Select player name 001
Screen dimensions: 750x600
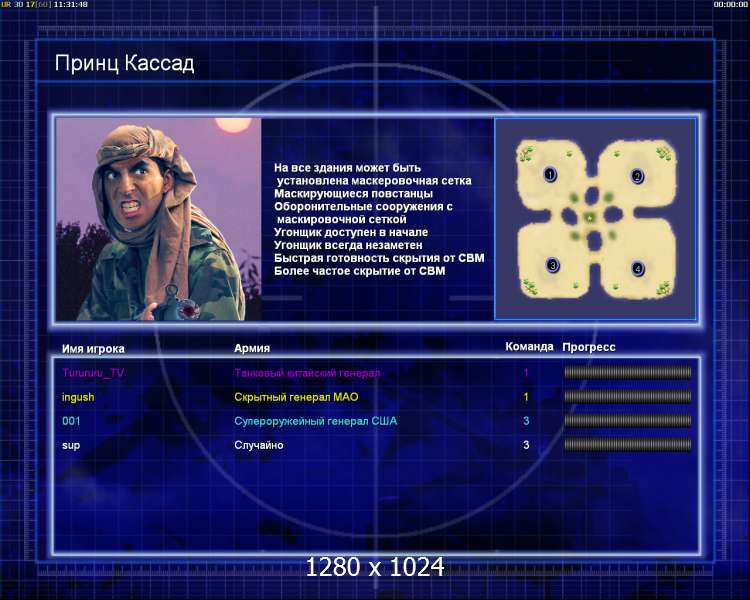pyautogui.click(x=71, y=421)
